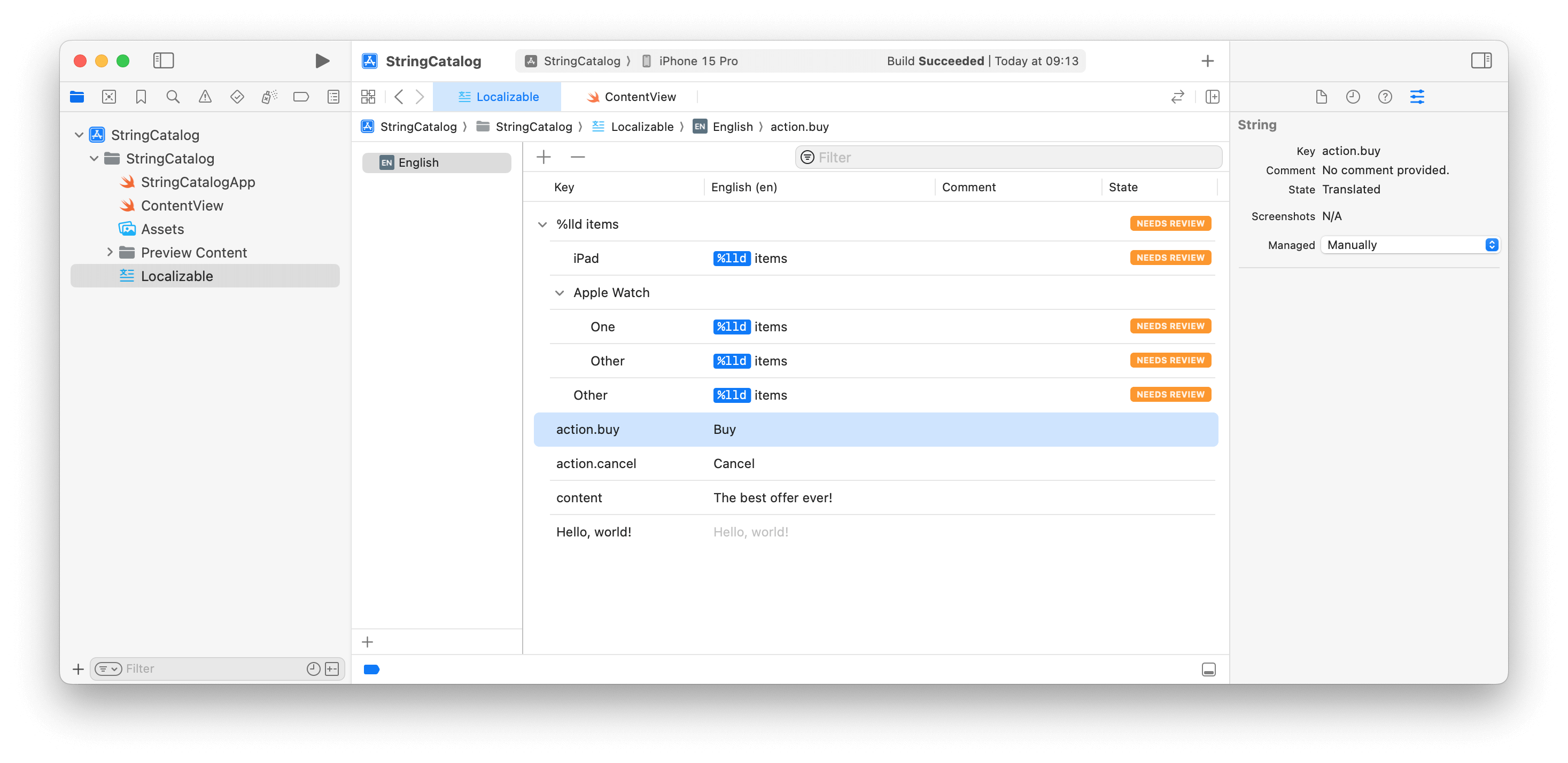Show only source-controlled files icon
Image resolution: width=1568 pixels, height=763 pixels.
332,669
